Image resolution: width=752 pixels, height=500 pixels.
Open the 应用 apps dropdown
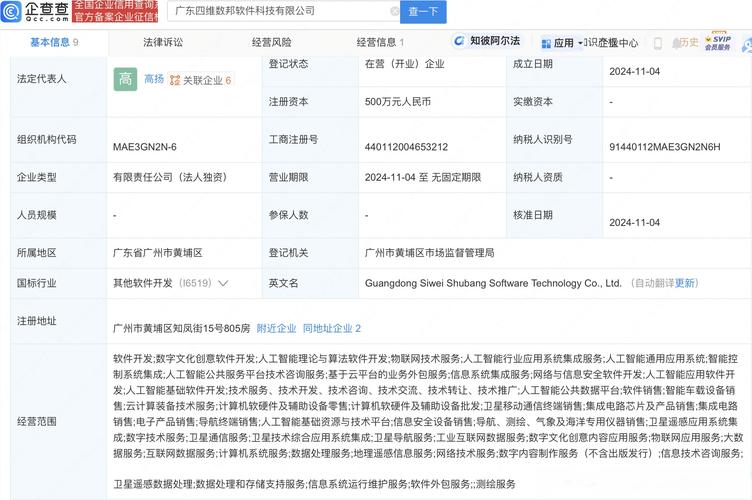(562, 43)
